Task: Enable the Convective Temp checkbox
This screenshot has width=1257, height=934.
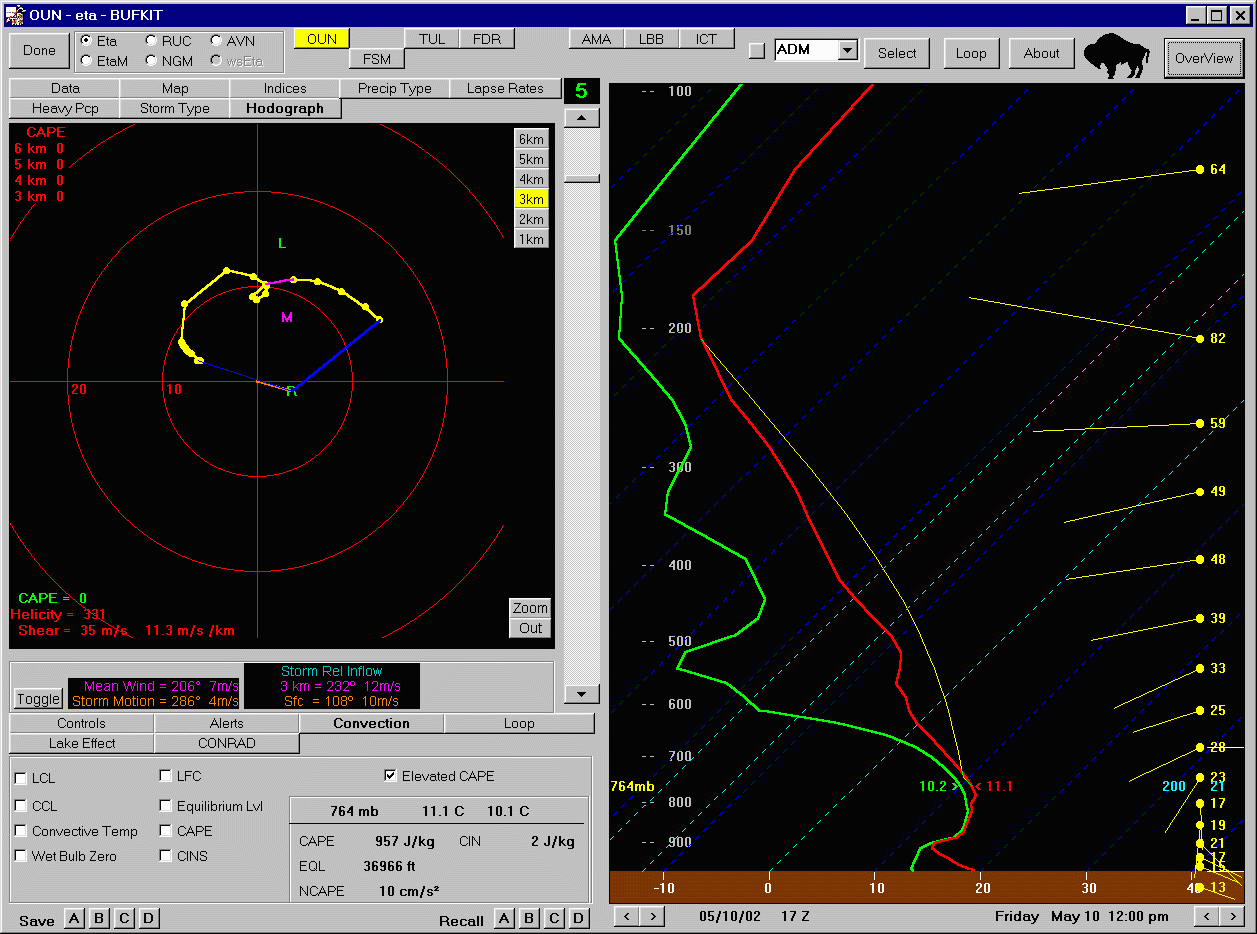Action: tap(21, 832)
